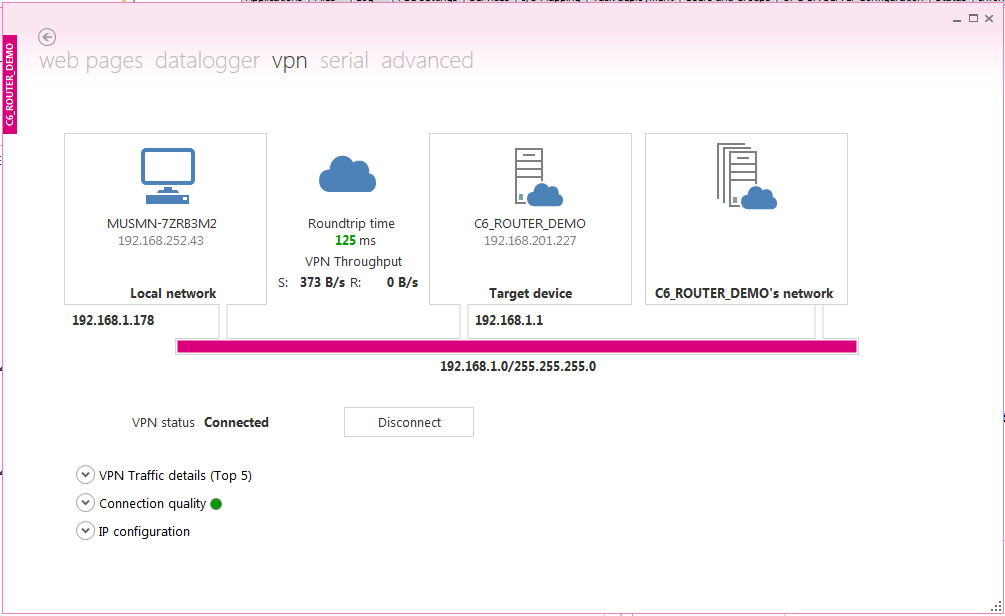The image size is (1005, 616).
Task: Expand VPN Traffic details (Top 5)
Action: pos(85,475)
